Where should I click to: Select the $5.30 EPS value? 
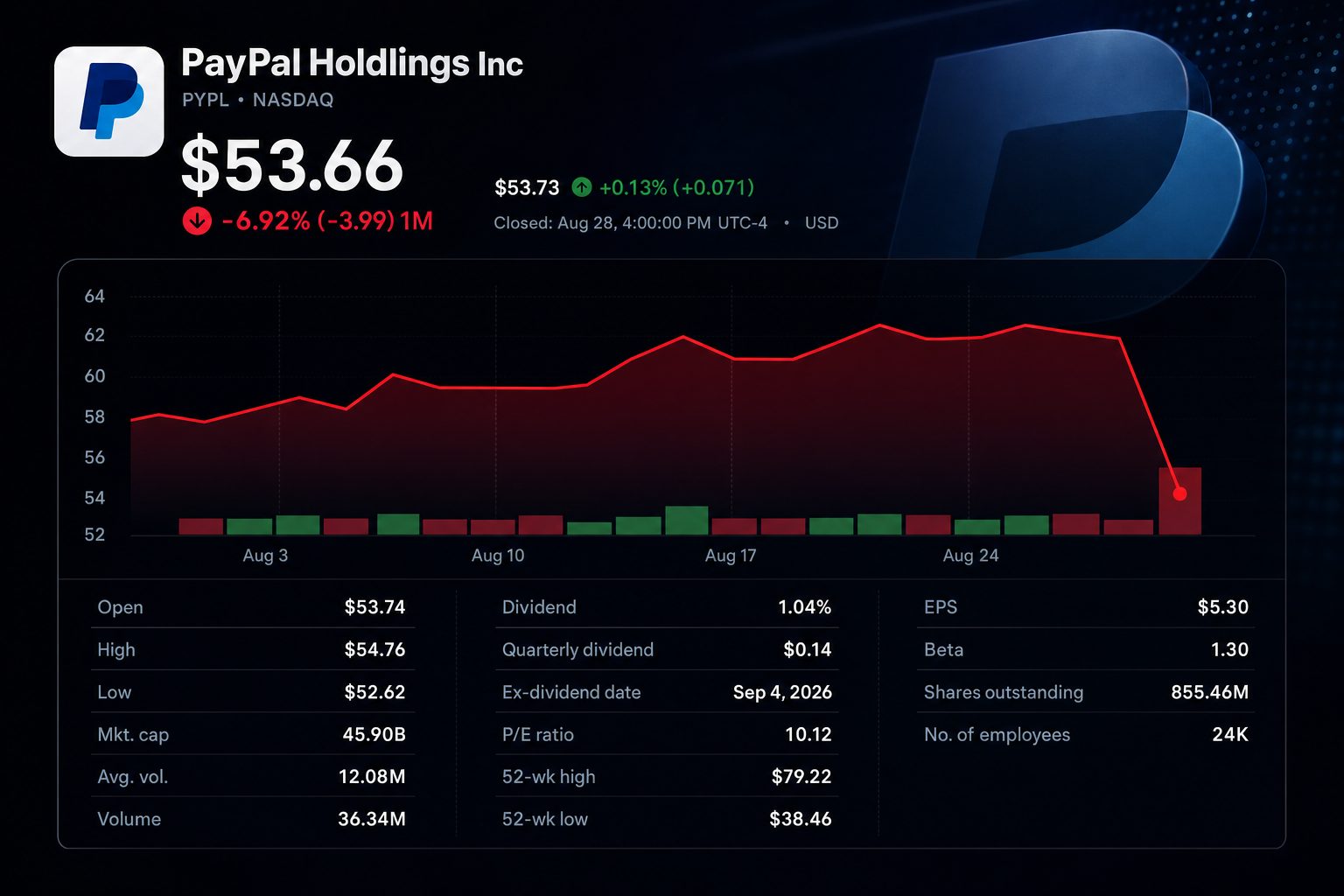(x=1223, y=607)
